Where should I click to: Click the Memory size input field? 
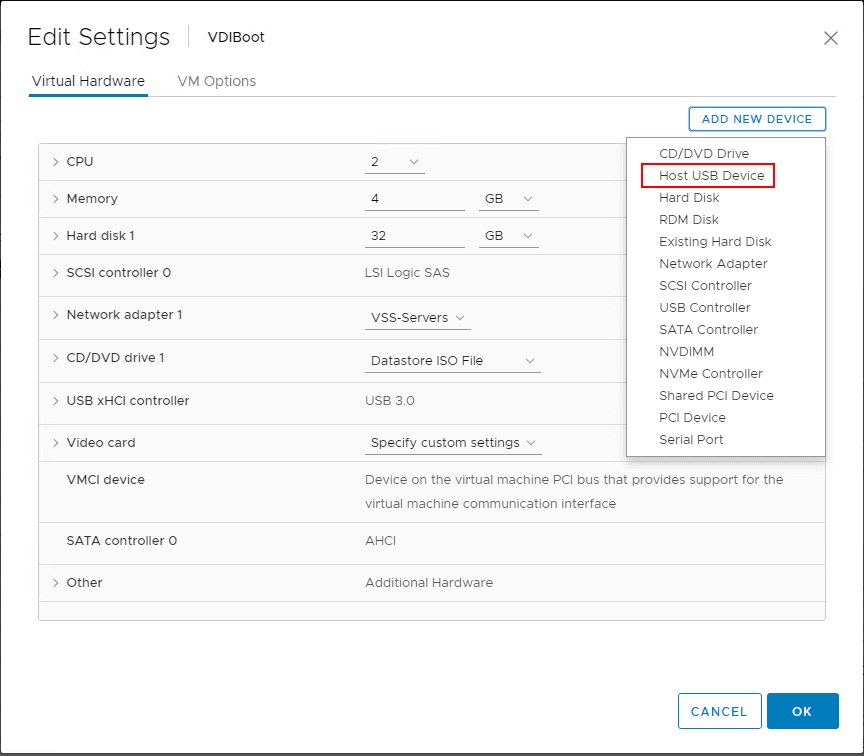point(414,199)
